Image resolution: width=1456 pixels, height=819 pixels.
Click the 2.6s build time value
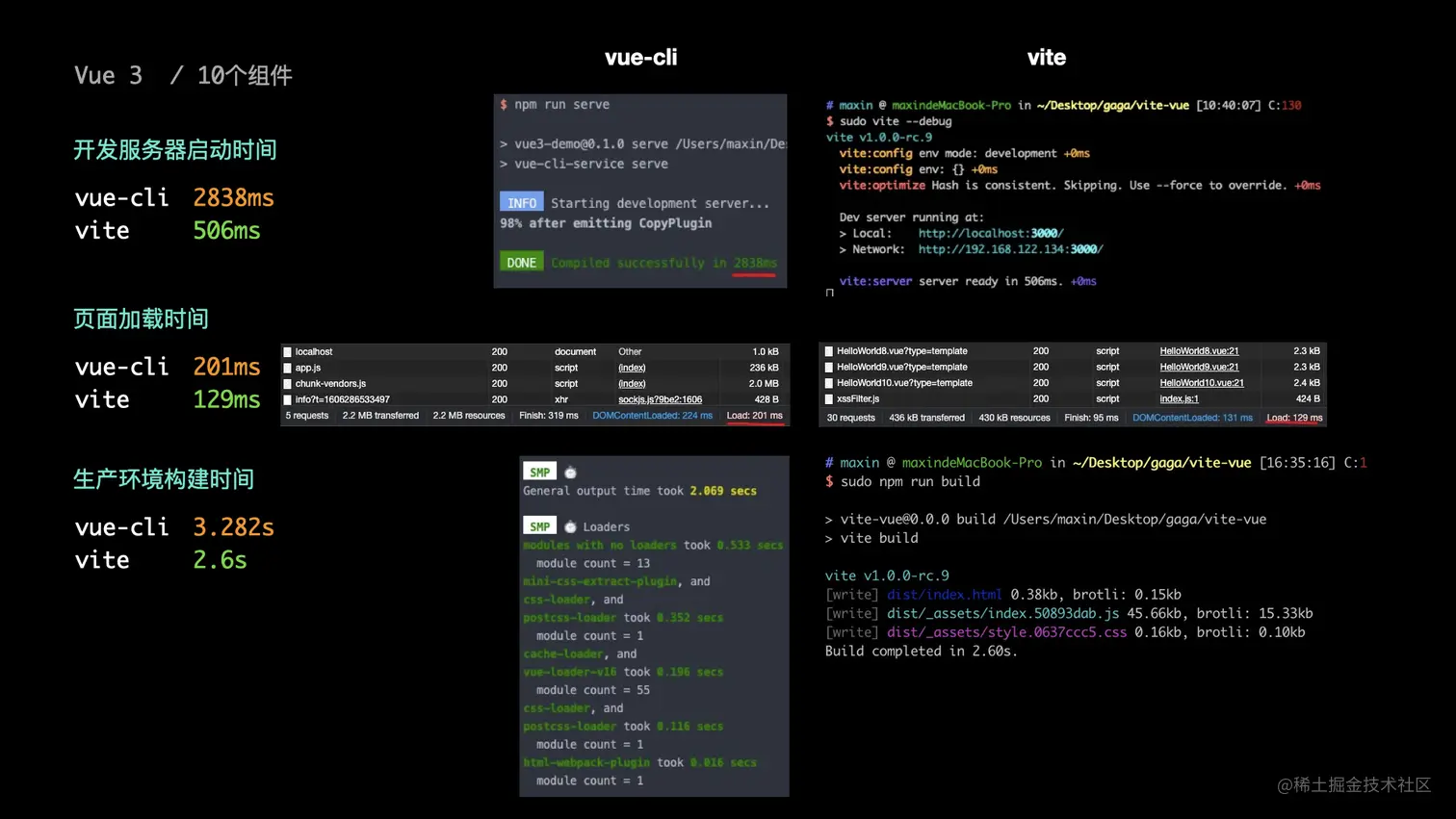click(x=220, y=560)
